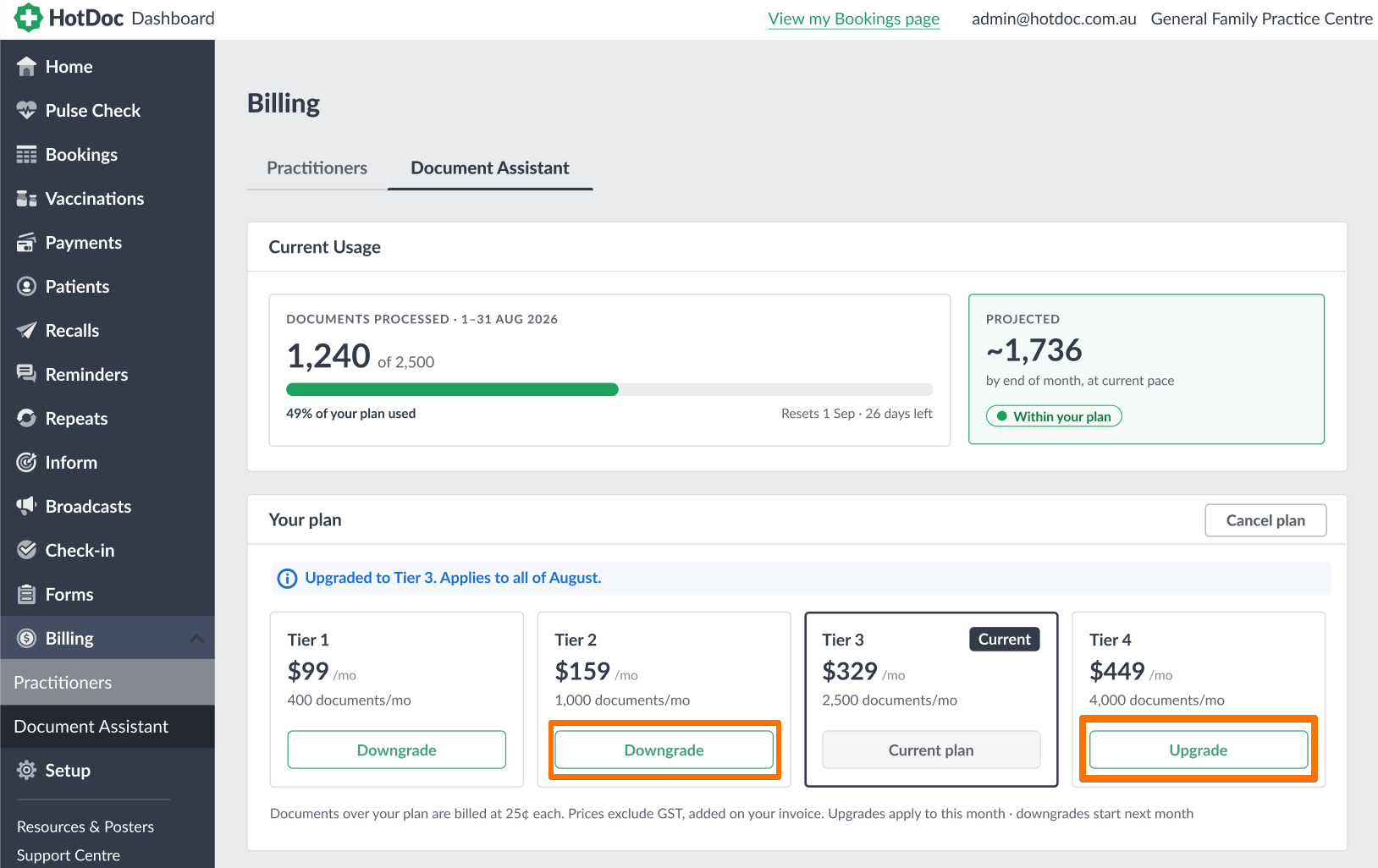Open Practitioners under Billing in sidebar
Image resolution: width=1378 pixels, height=868 pixels.
[107, 682]
